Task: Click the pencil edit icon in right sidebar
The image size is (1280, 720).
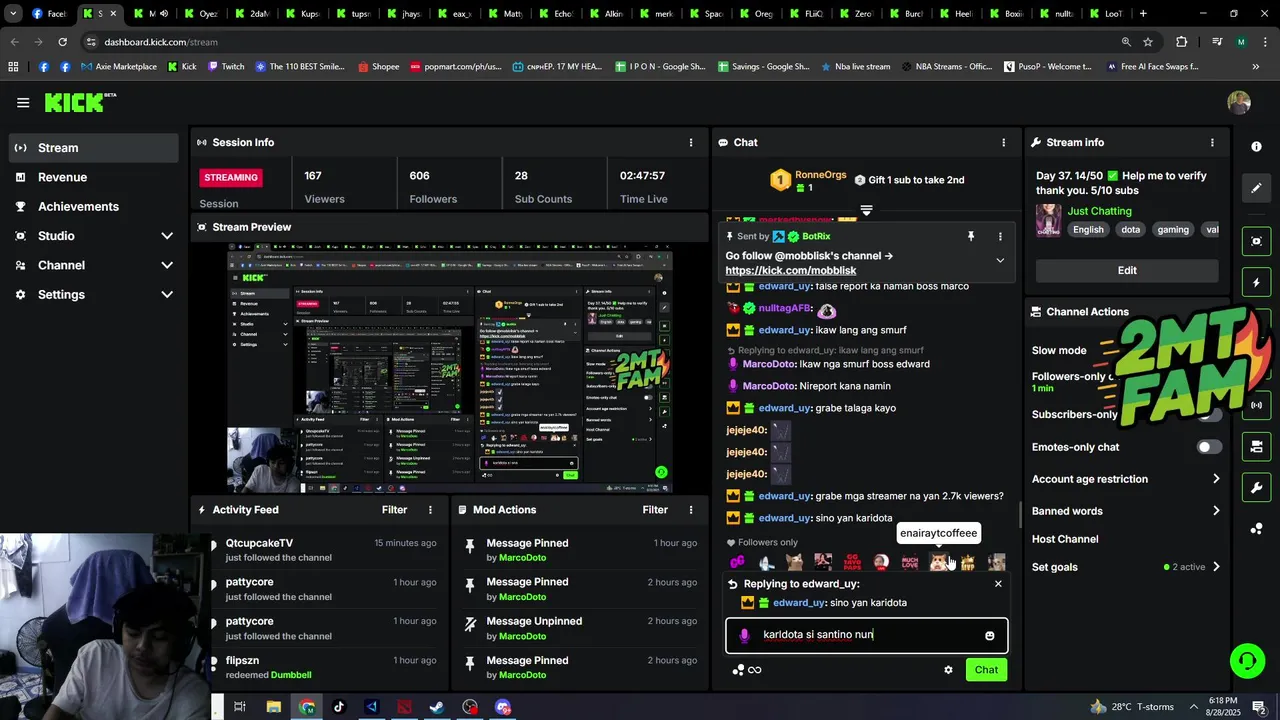Action: coord(1256,188)
